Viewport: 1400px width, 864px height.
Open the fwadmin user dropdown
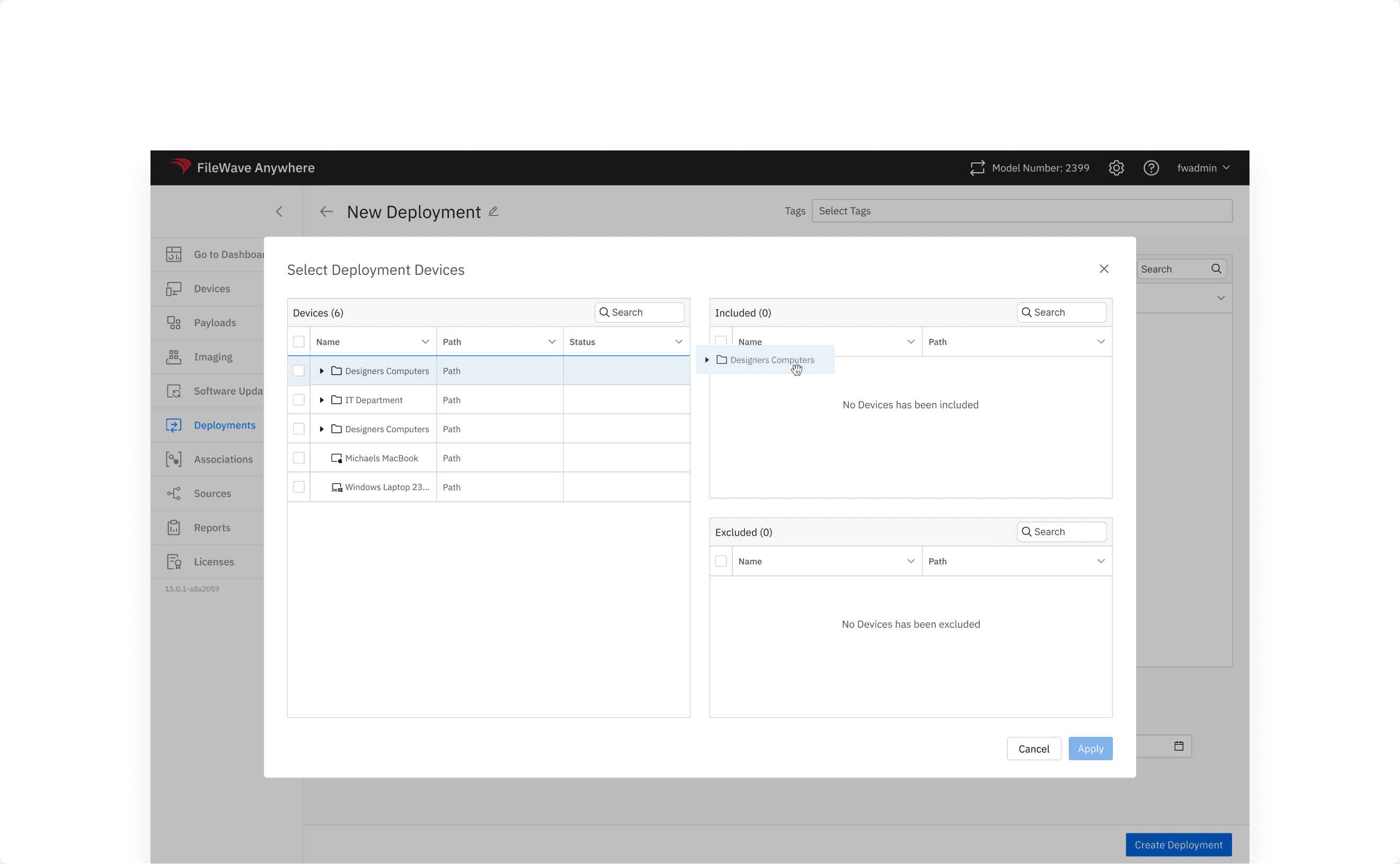(1203, 168)
